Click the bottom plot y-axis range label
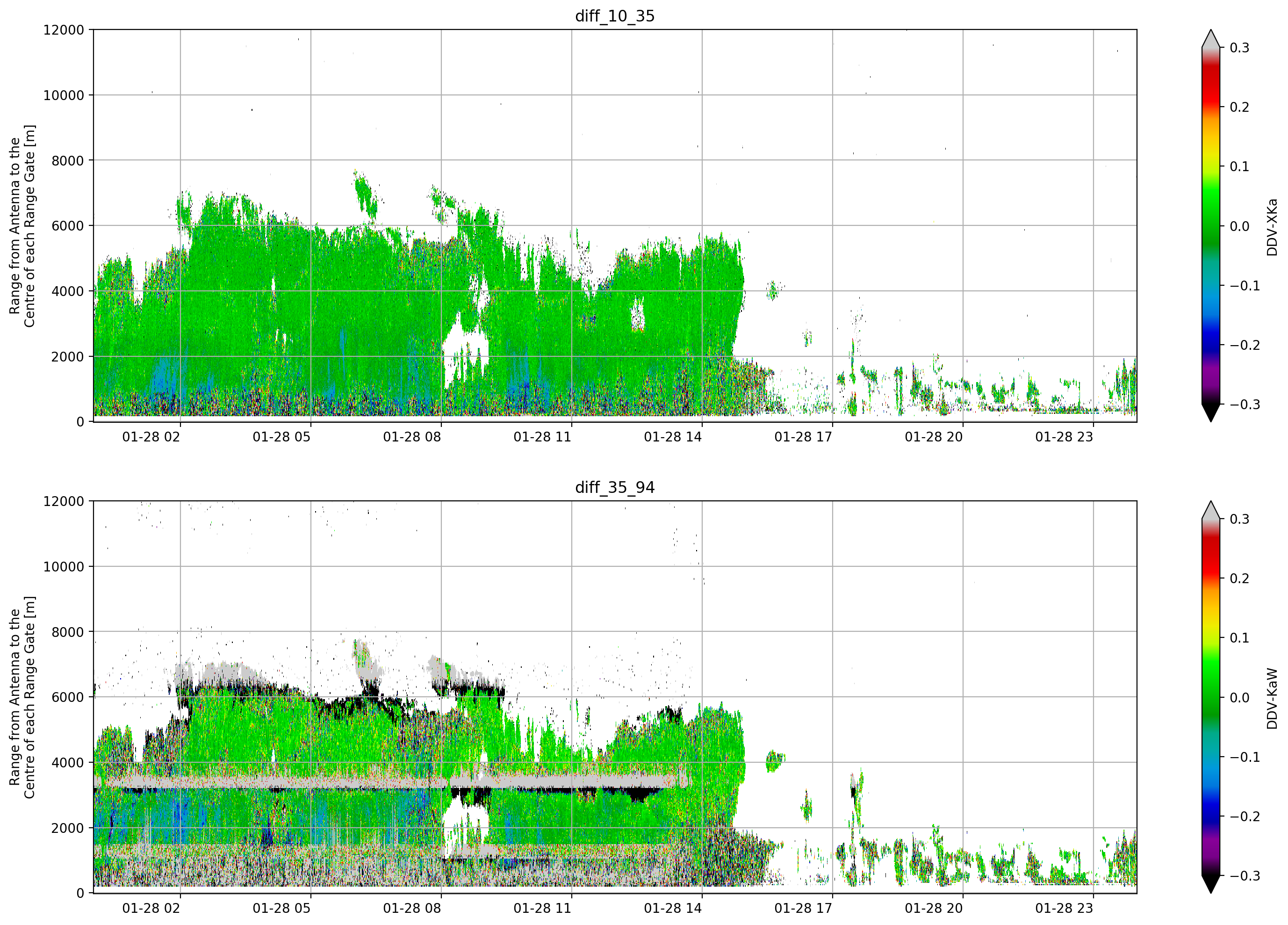The image size is (1288, 925). tap(22, 697)
